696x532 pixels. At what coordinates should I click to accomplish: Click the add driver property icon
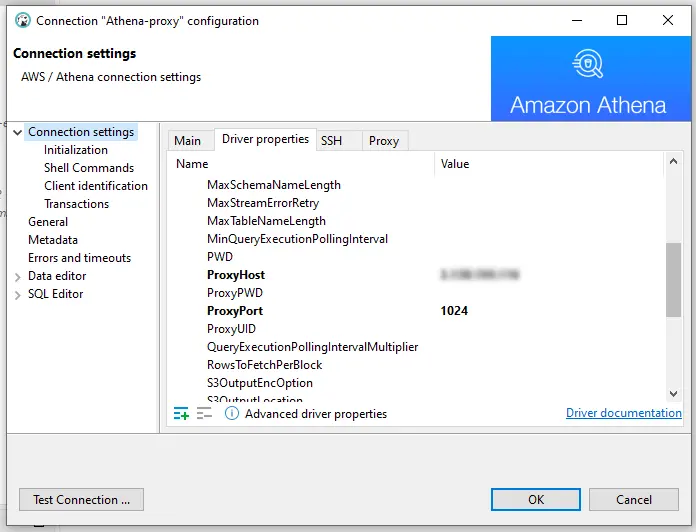pyautogui.click(x=181, y=414)
